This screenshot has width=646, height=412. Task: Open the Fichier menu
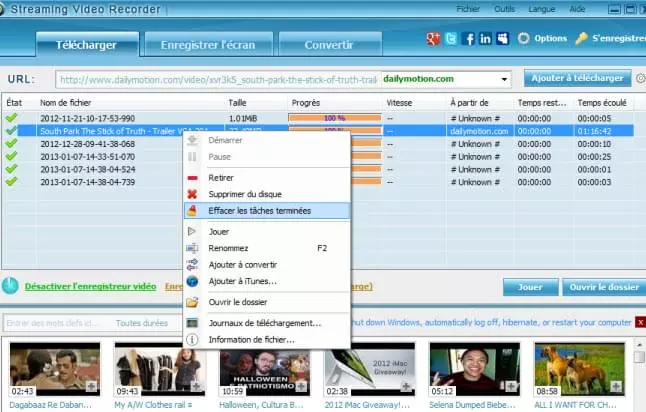468,9
